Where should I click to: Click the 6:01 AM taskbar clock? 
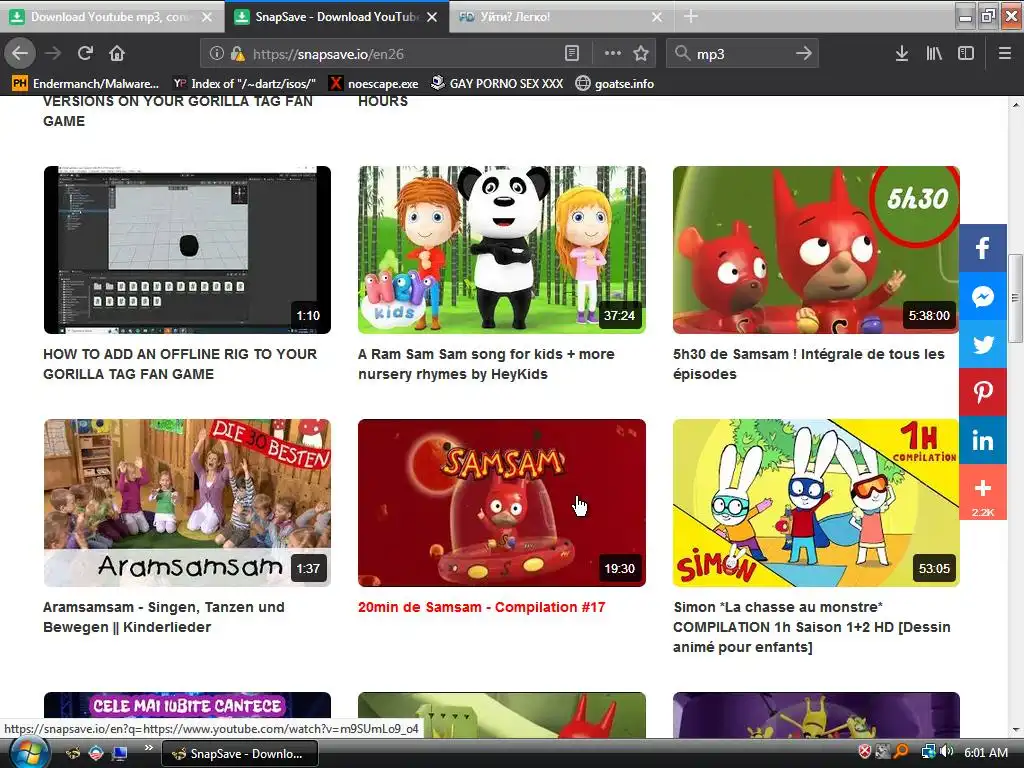(986, 753)
